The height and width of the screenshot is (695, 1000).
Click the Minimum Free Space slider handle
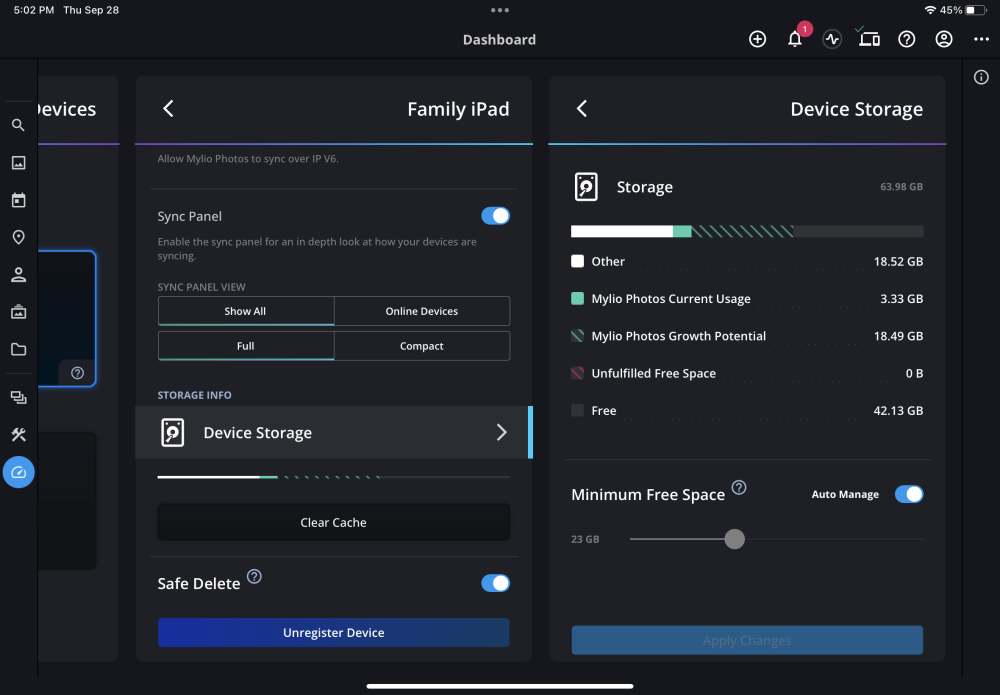tap(734, 539)
